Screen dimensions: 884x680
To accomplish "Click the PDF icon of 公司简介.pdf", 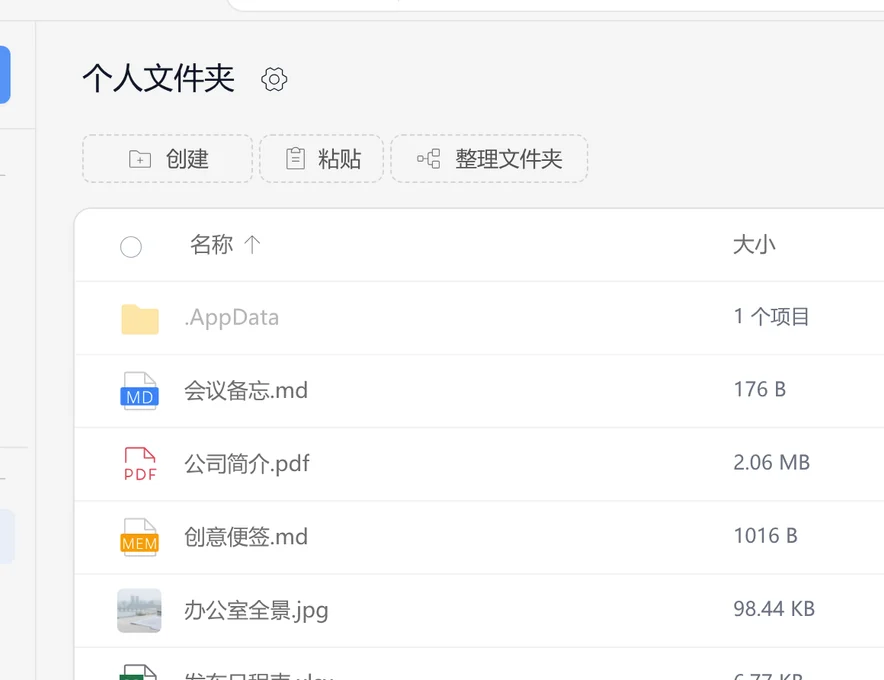I will [140, 464].
